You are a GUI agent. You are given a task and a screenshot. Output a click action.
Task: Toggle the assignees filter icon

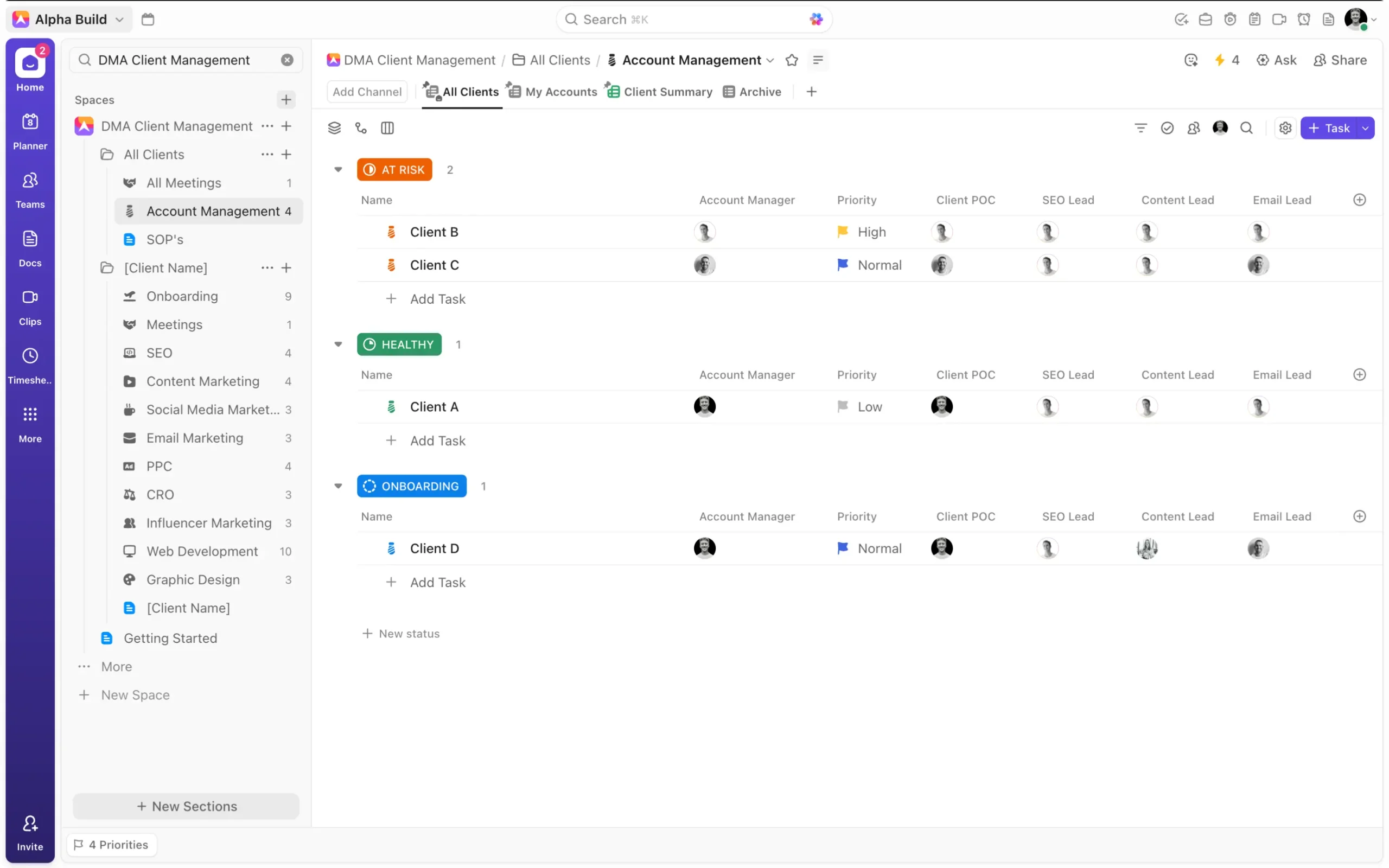click(x=1193, y=128)
